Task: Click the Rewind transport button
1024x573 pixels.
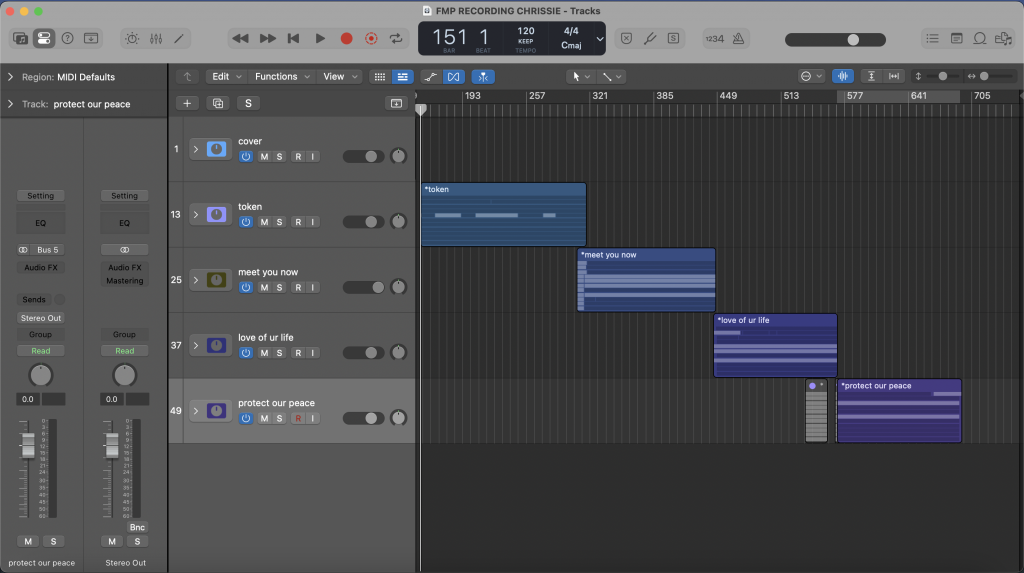Action: pyautogui.click(x=240, y=39)
